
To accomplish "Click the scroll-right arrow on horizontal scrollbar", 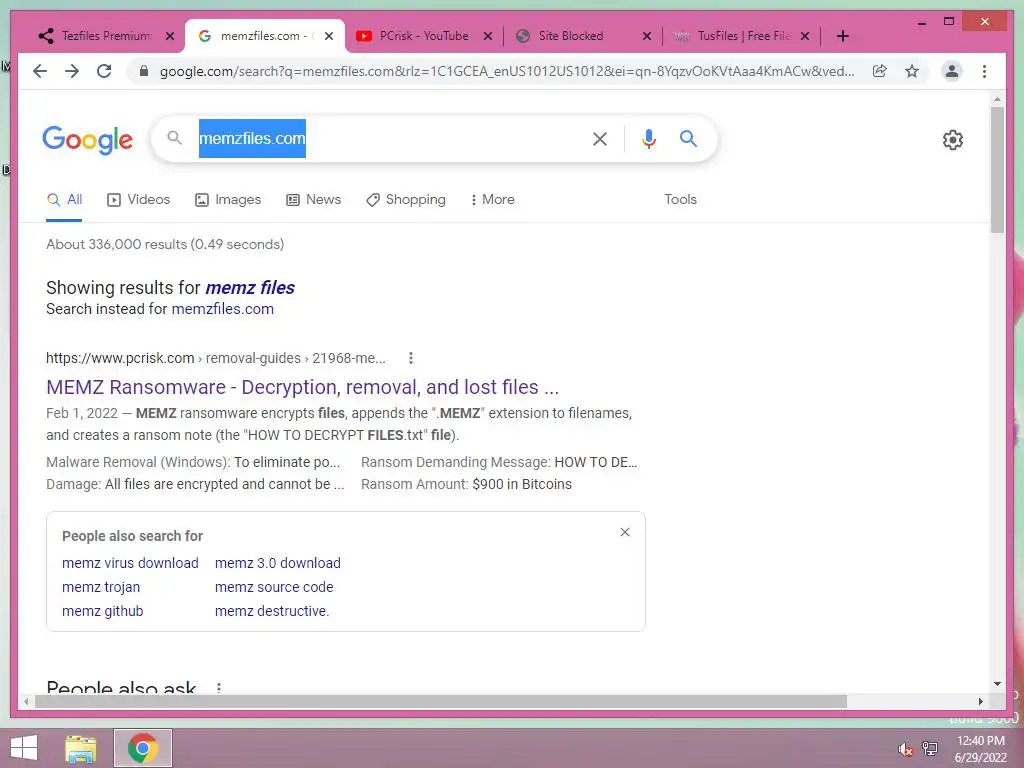I will point(980,701).
